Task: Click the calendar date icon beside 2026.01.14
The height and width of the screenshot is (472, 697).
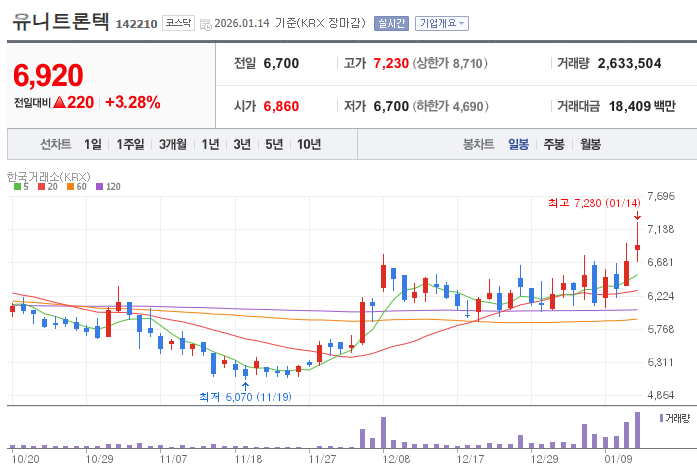Action: (x=205, y=24)
